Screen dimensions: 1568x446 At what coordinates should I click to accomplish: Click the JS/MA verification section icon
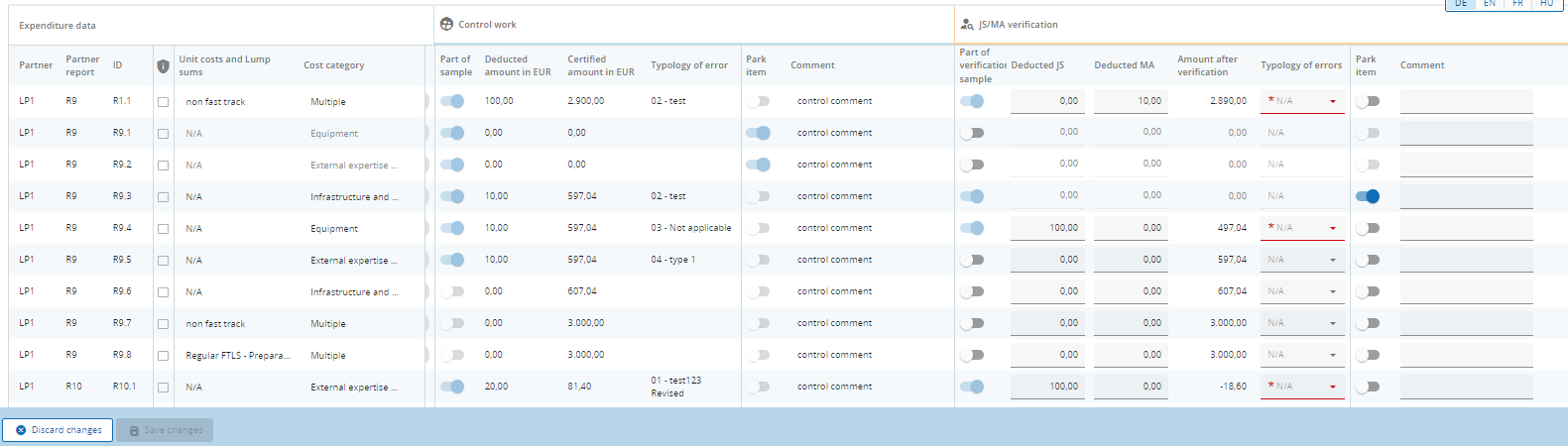tap(967, 25)
